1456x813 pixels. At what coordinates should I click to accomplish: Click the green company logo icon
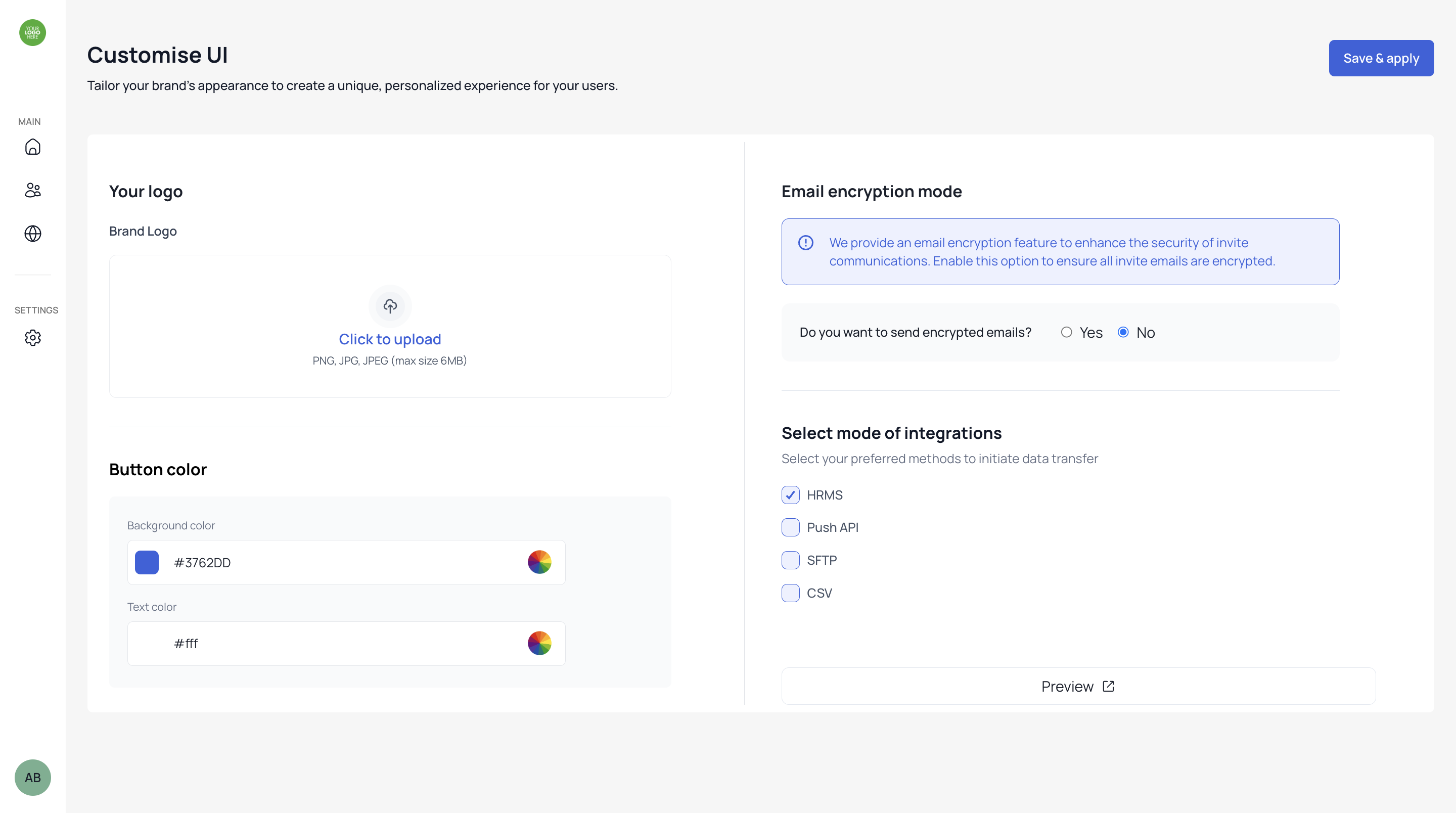click(x=33, y=33)
